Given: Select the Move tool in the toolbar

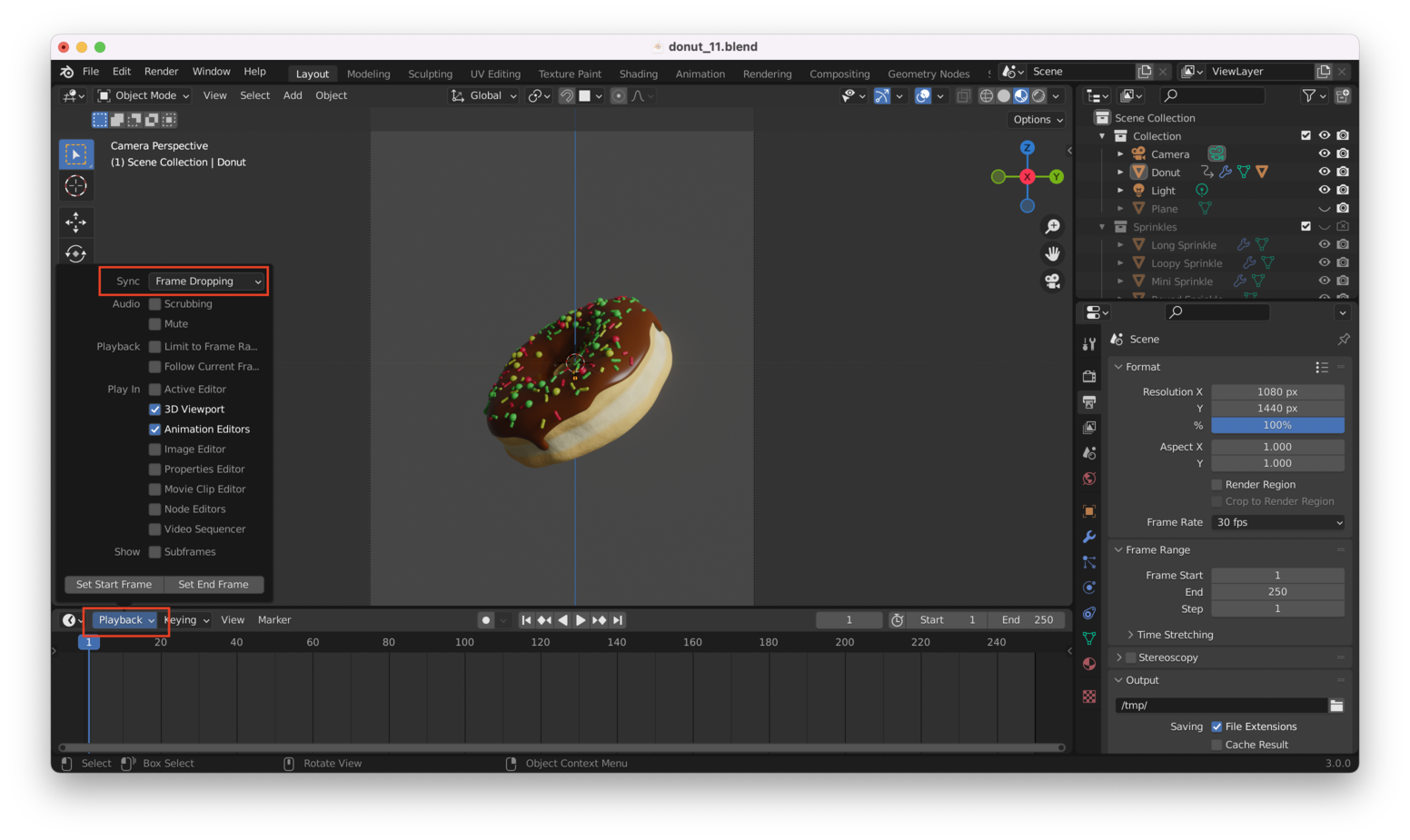Looking at the screenshot, I should tap(76, 222).
